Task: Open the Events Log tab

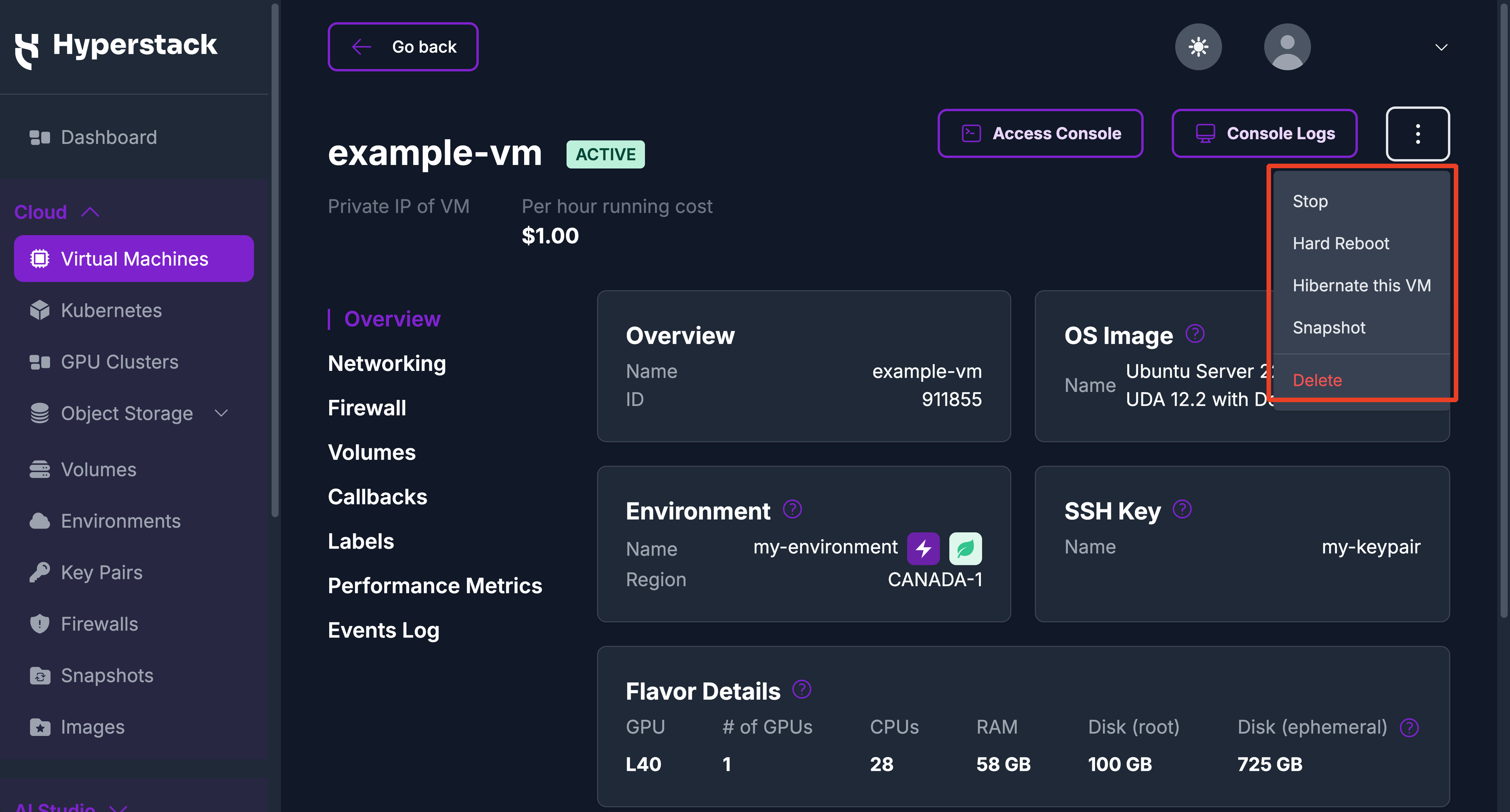Action: [383, 630]
